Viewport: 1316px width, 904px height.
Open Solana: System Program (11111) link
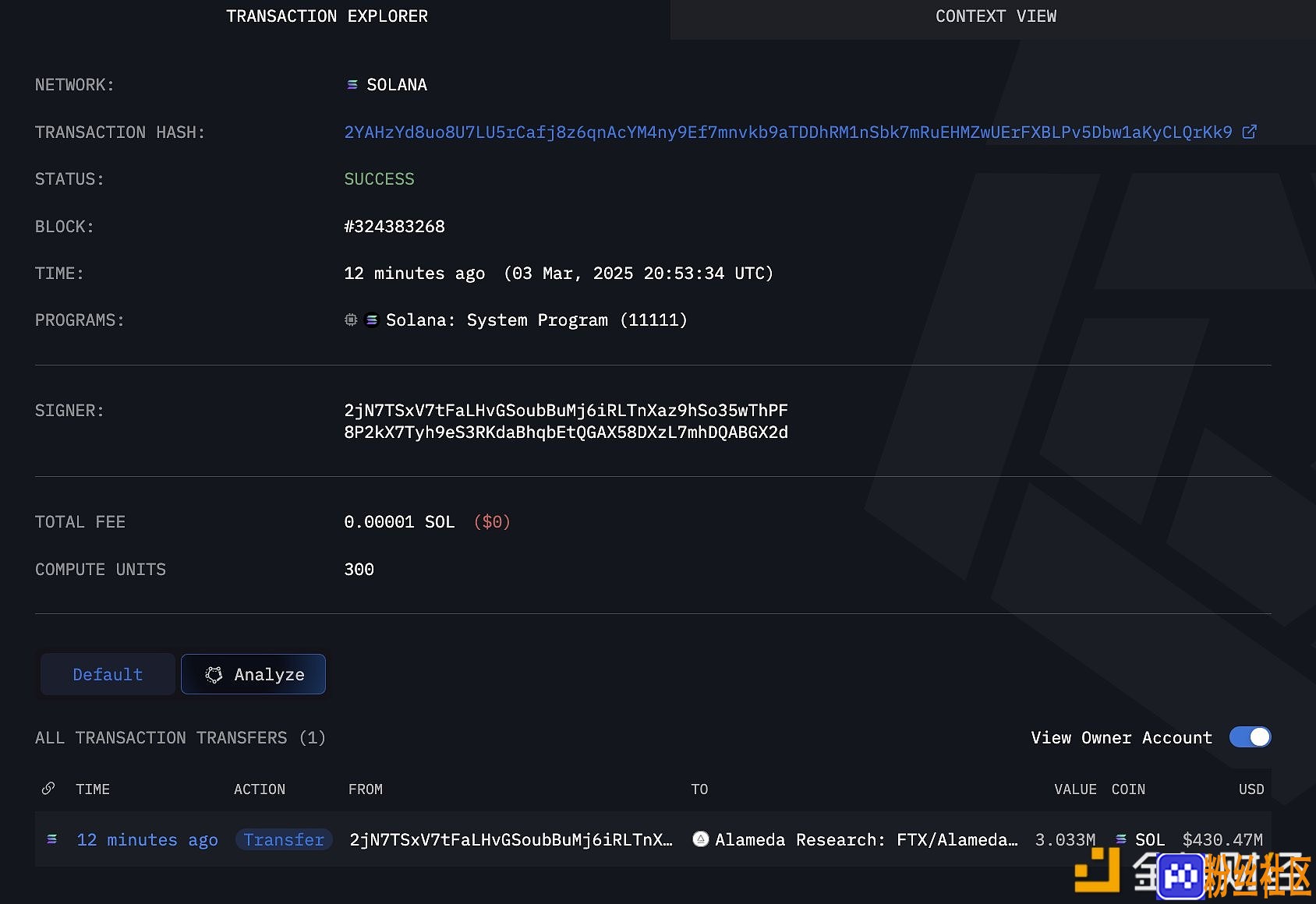coord(536,320)
